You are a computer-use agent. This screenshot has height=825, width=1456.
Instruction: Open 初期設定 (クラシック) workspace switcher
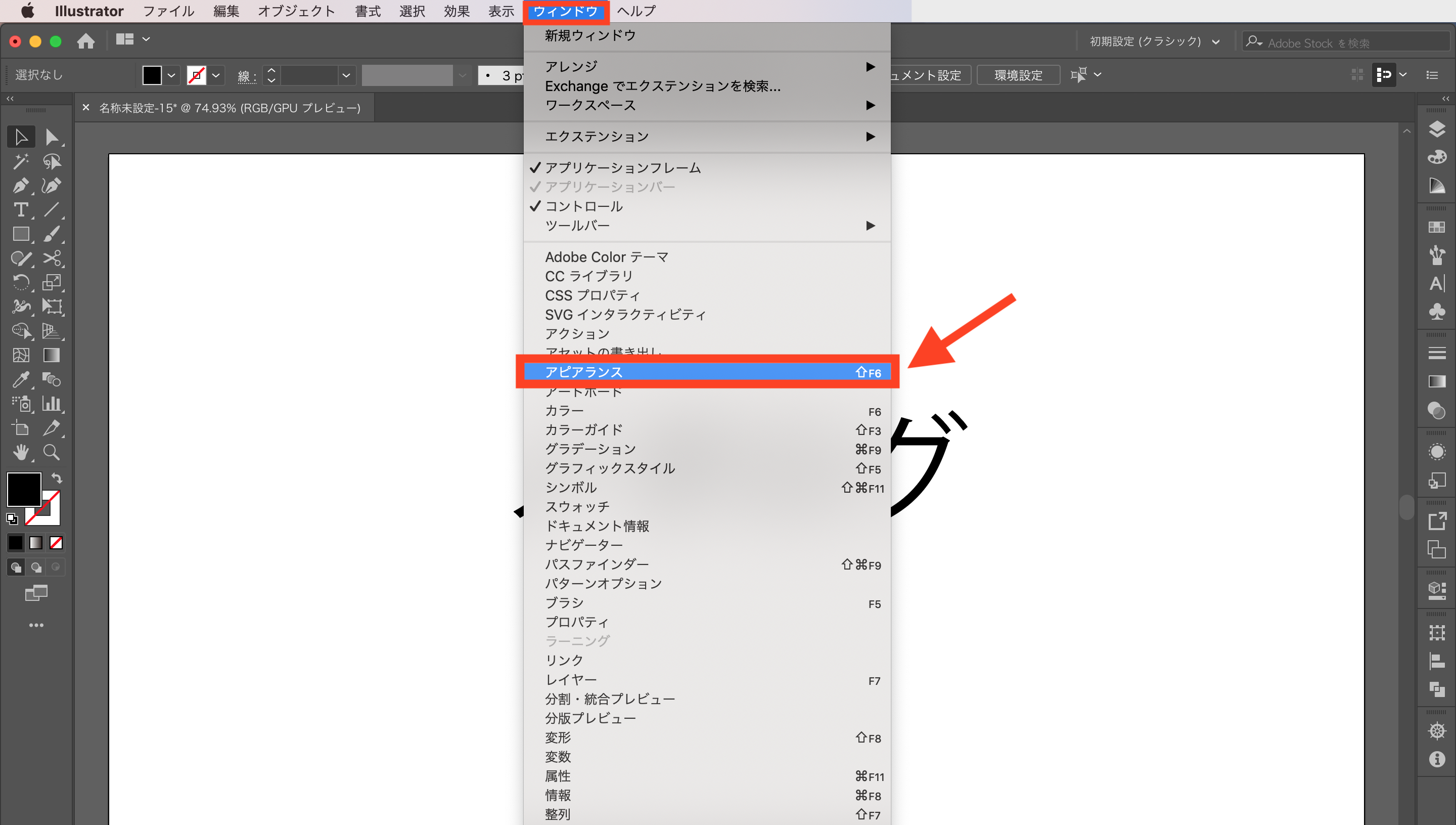click(1154, 41)
